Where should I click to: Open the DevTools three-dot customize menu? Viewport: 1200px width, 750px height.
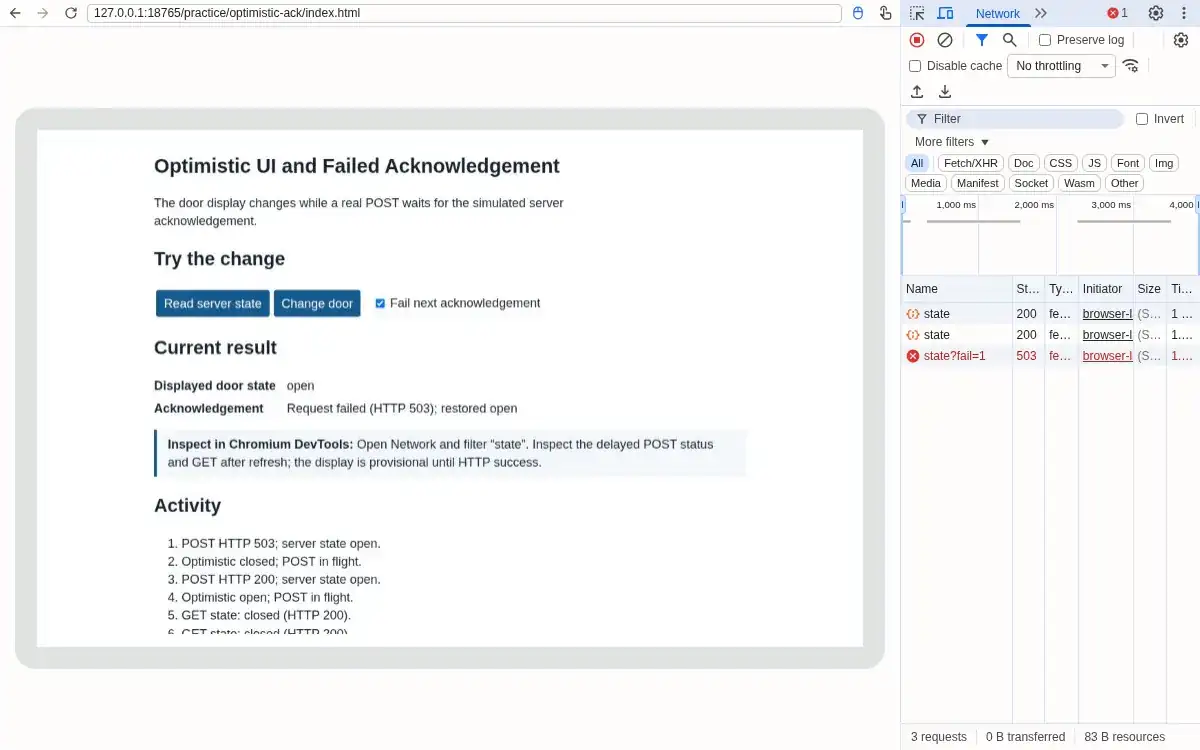1184,13
